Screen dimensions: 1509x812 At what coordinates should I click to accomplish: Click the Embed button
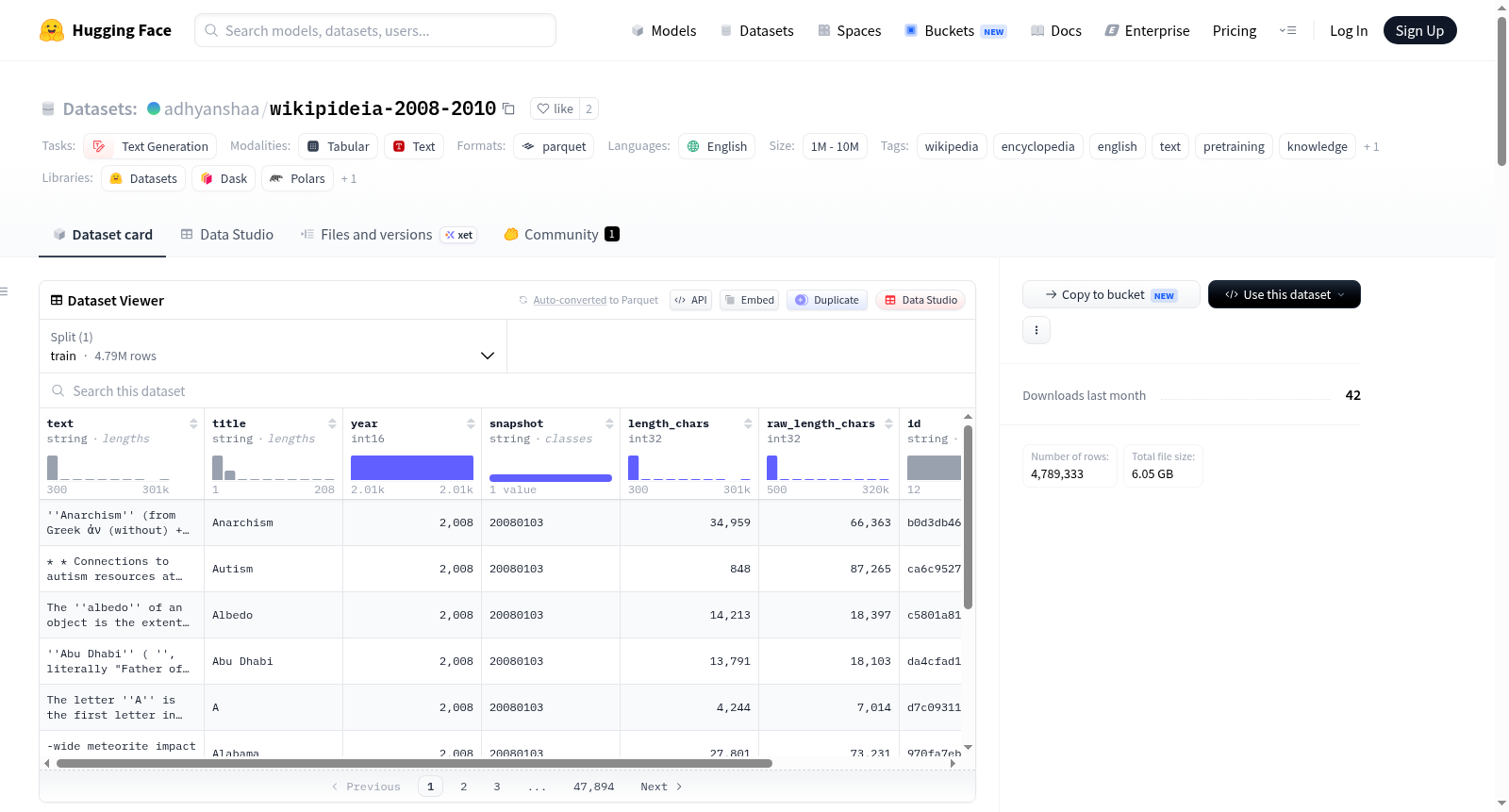(x=749, y=300)
